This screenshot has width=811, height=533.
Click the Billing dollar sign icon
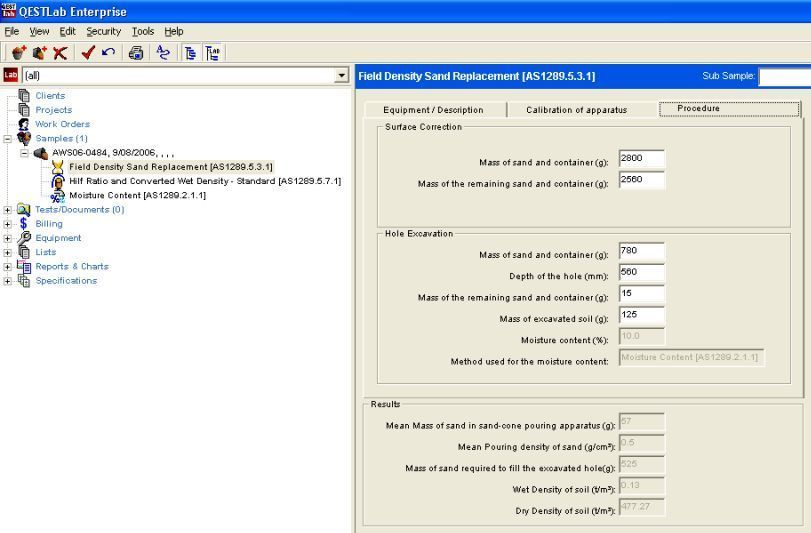24,224
